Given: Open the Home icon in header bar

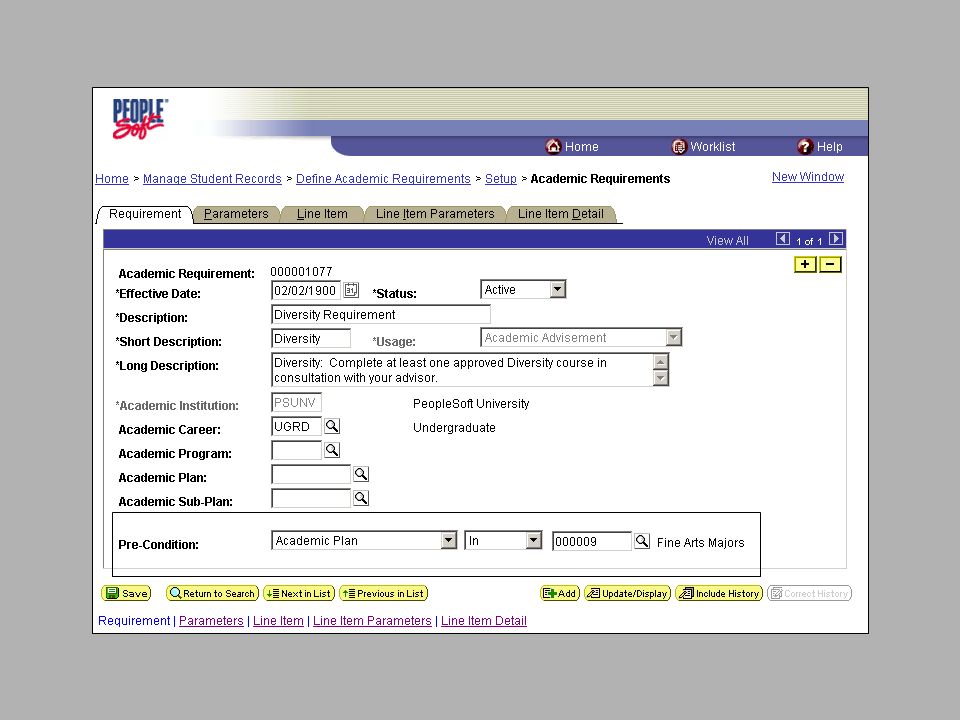Looking at the screenshot, I should (553, 146).
